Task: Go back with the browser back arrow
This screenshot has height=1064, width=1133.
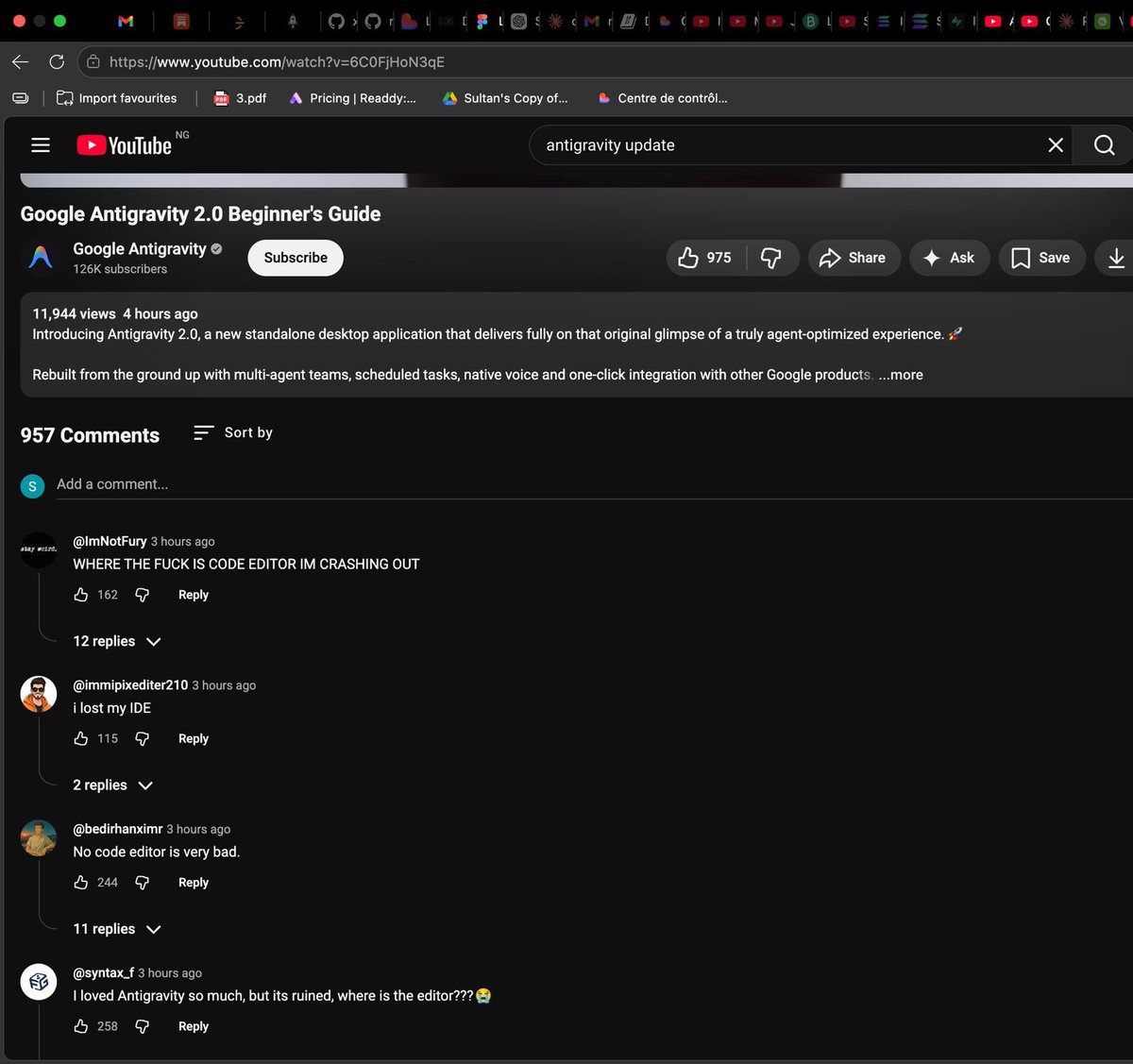Action: click(x=21, y=62)
